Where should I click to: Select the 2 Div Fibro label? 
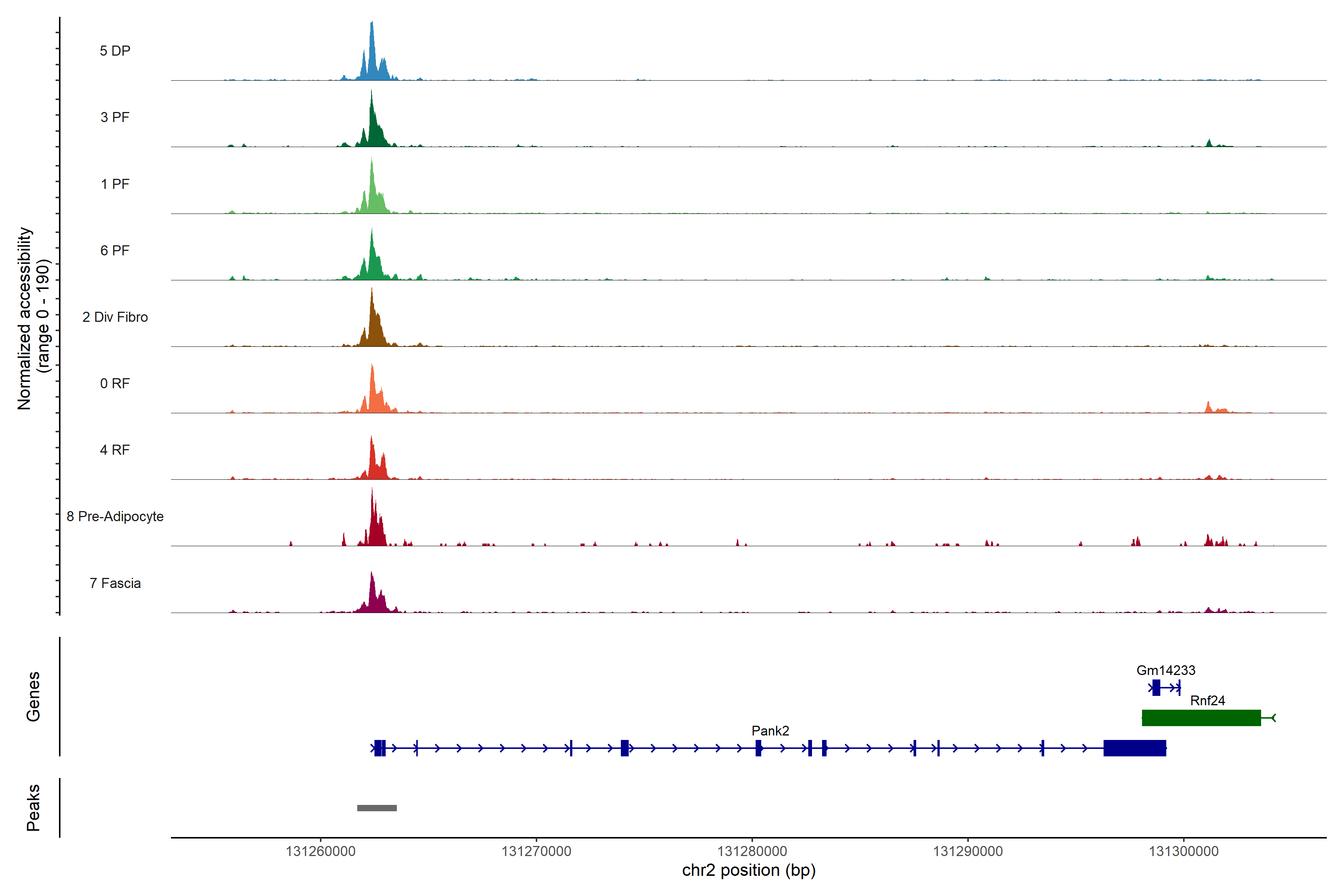tap(115, 317)
